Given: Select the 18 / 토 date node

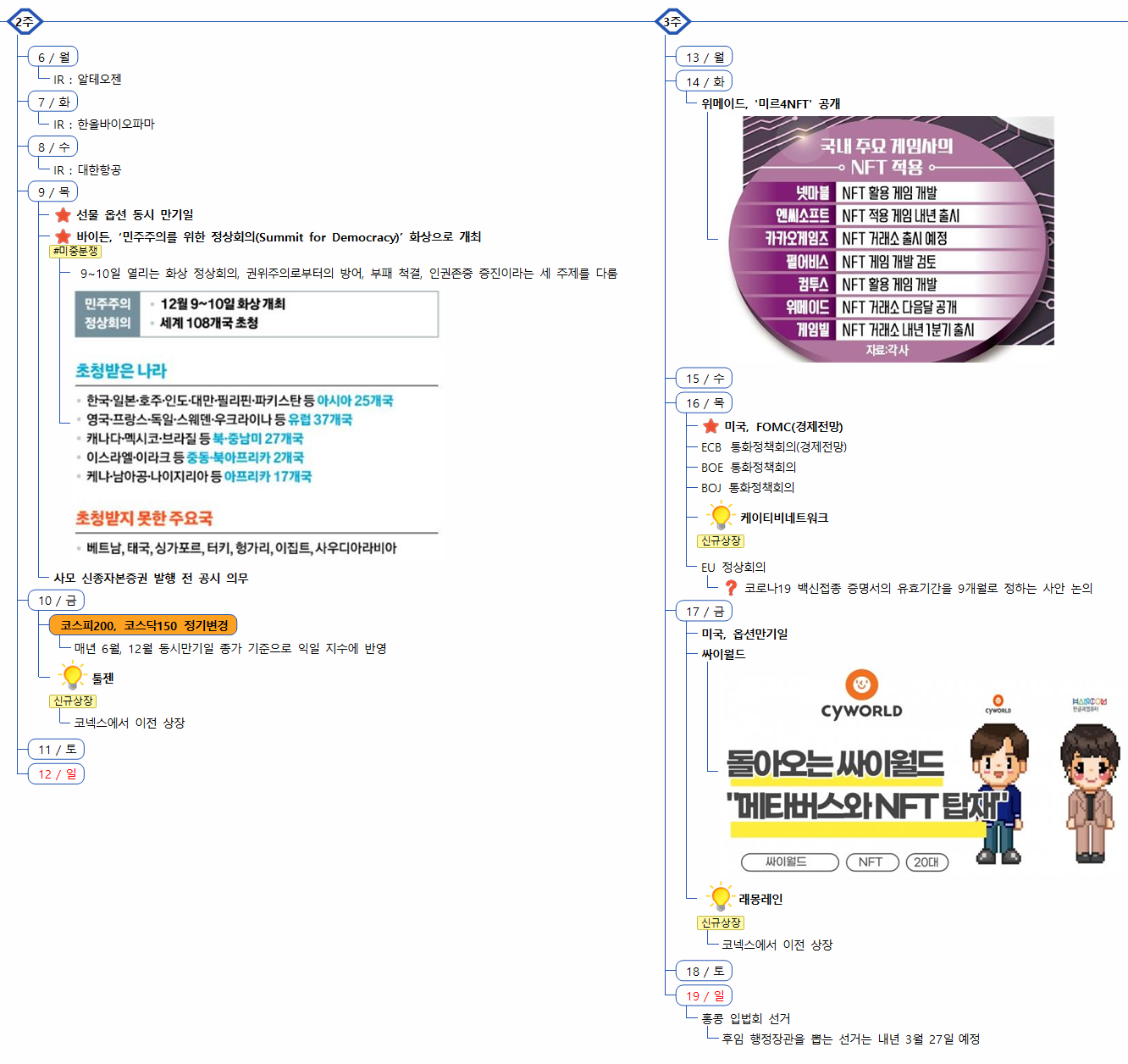Looking at the screenshot, I should 705,971.
